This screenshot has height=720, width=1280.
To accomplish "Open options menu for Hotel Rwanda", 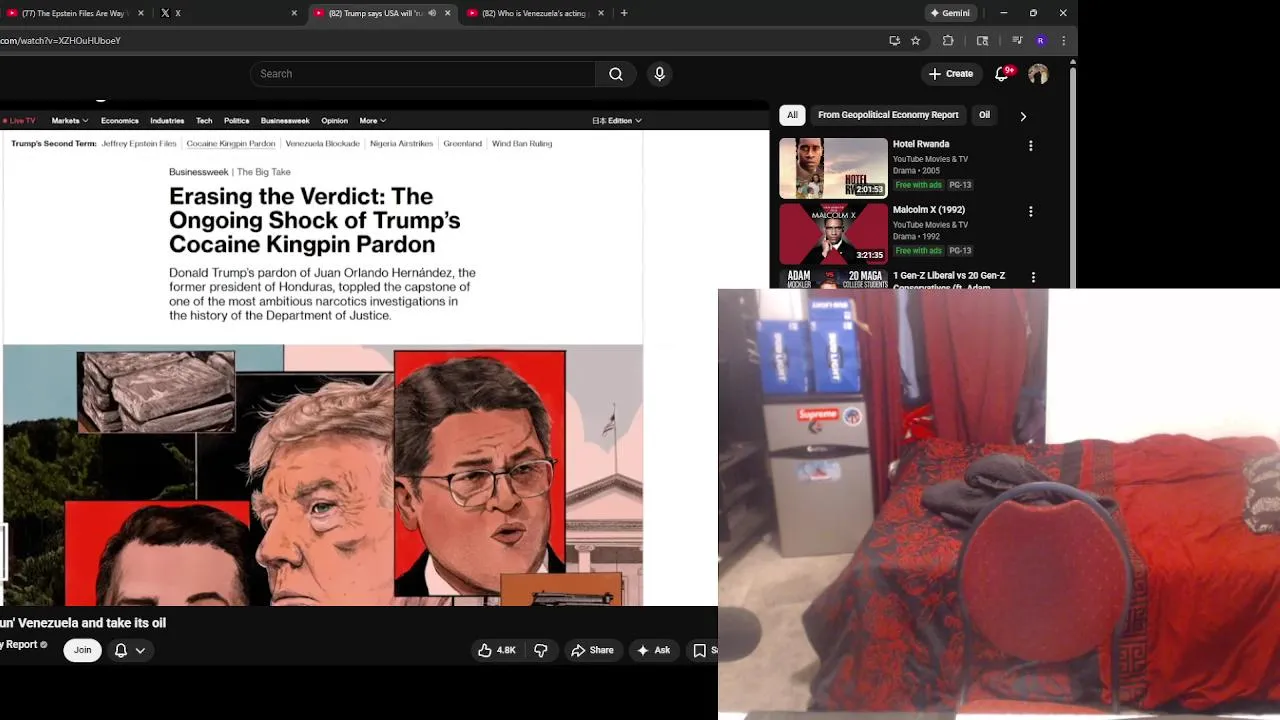I will pyautogui.click(x=1031, y=146).
